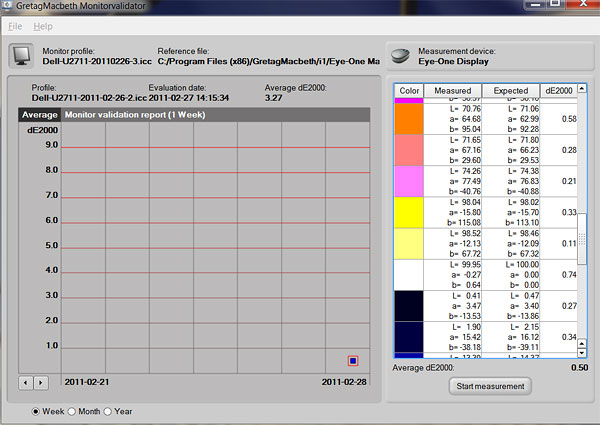Go to previous period with left arrow
The image size is (600, 425).
[x=26, y=383]
